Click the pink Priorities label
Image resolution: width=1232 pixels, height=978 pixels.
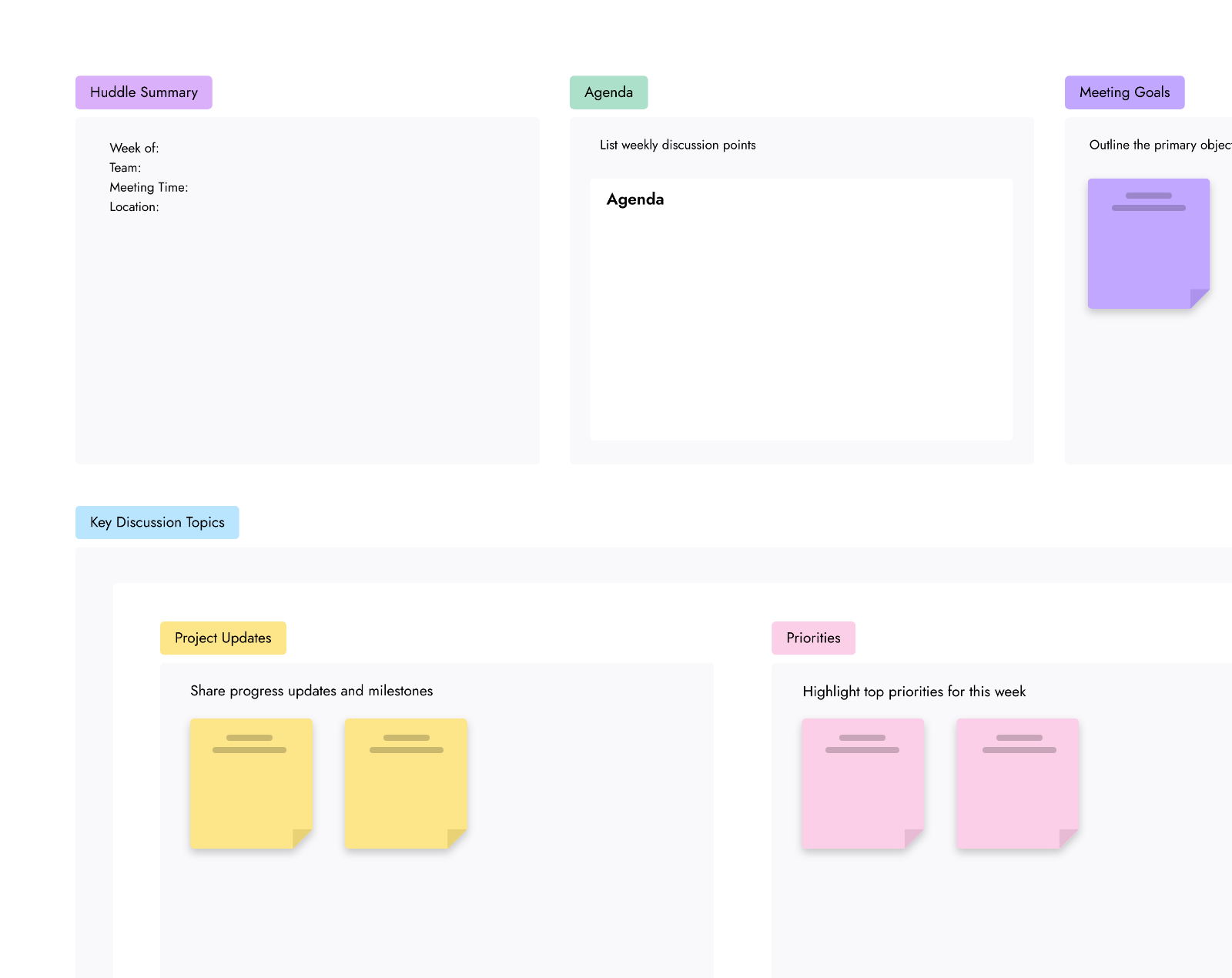pyautogui.click(x=813, y=638)
